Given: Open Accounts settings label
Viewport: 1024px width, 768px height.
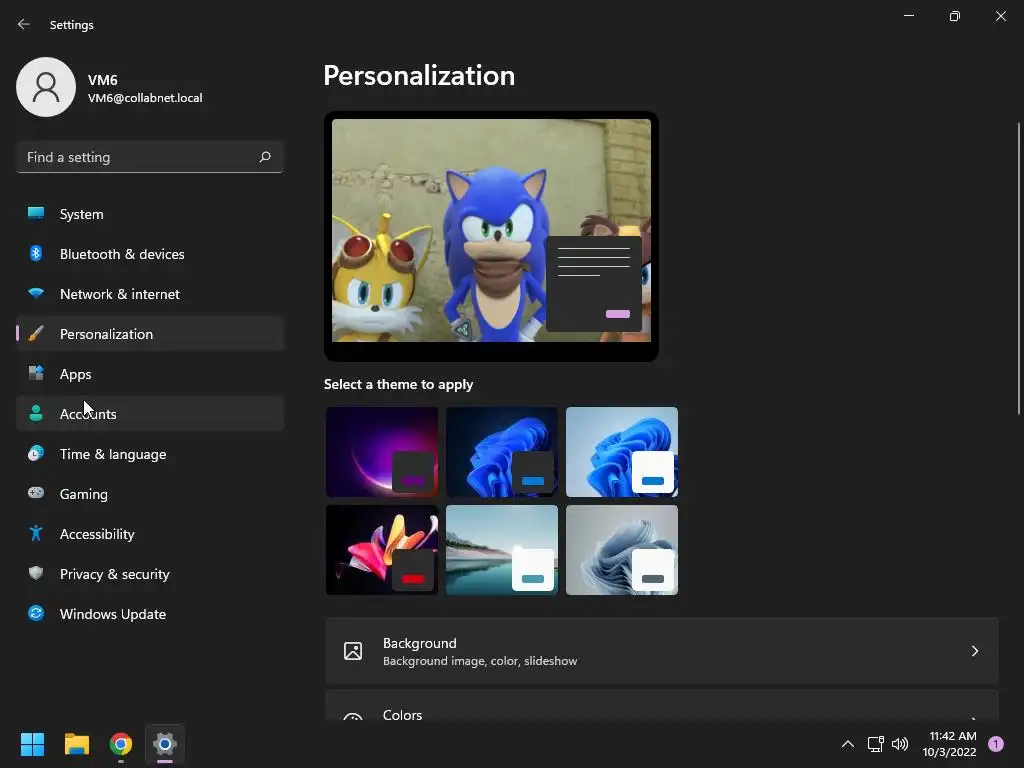Looking at the screenshot, I should (88, 414).
